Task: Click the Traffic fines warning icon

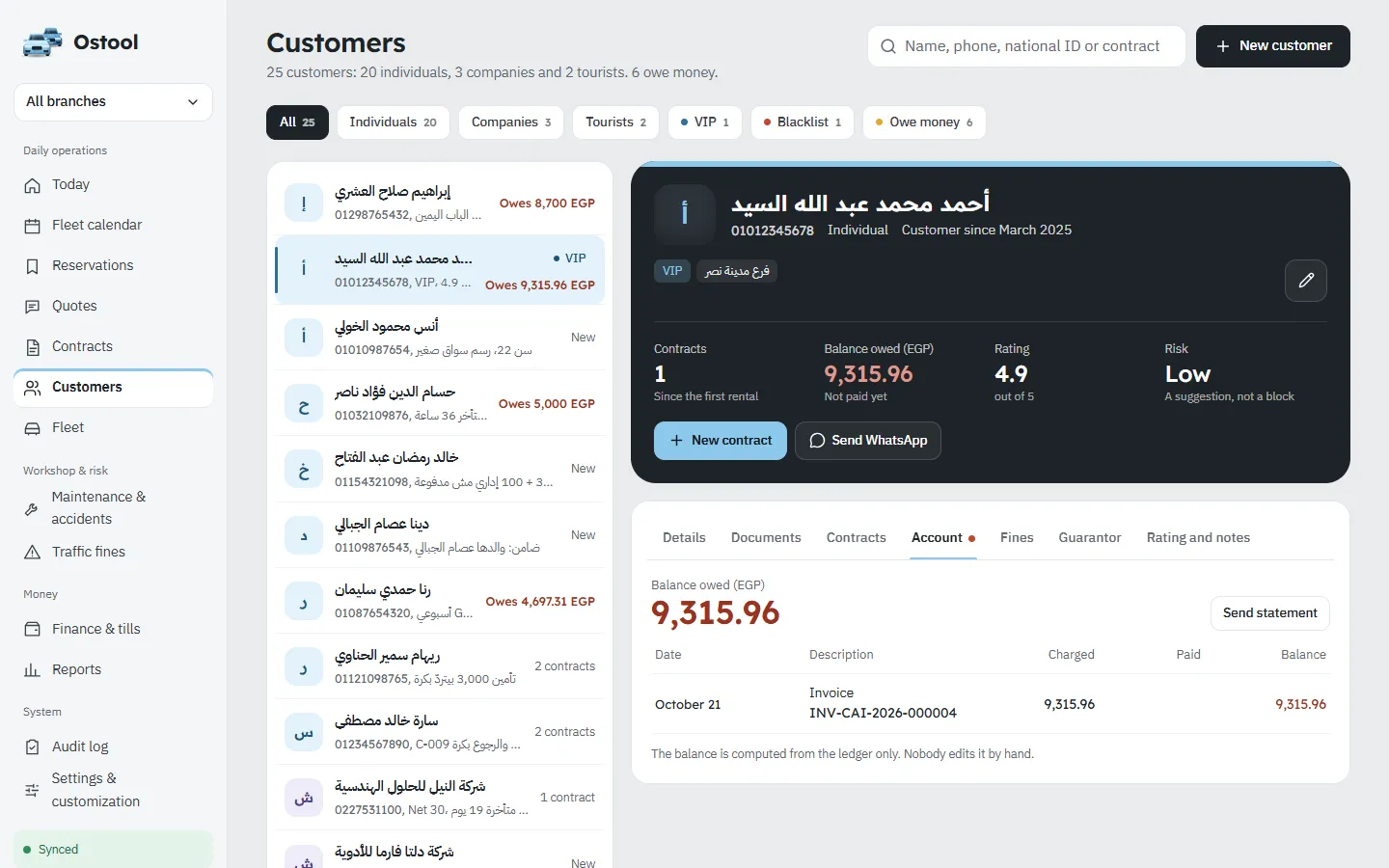Action: tap(33, 553)
